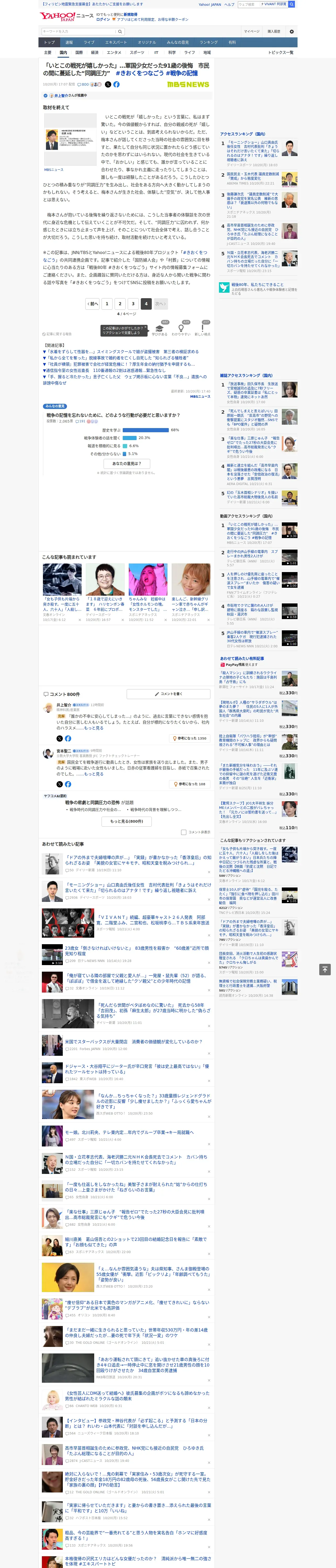
Task: Click あなたの意見は？ poll button
Action: tap(127, 463)
